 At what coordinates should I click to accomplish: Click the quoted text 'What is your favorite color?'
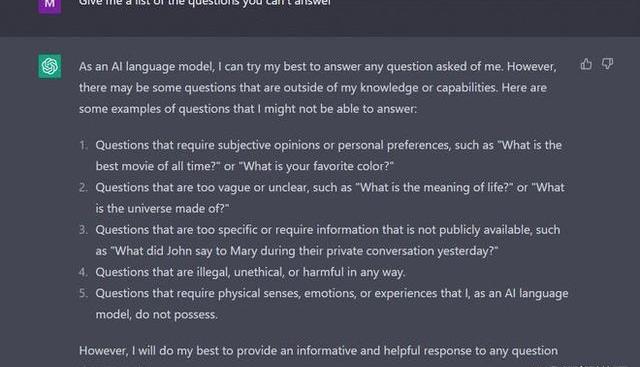pos(316,166)
